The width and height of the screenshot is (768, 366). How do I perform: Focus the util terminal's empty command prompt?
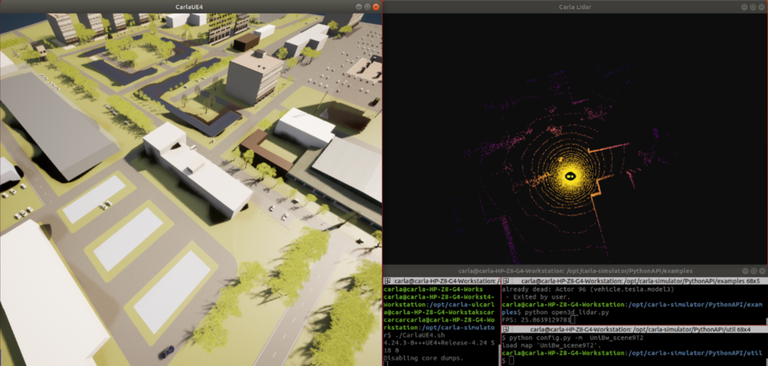[x=509, y=361]
